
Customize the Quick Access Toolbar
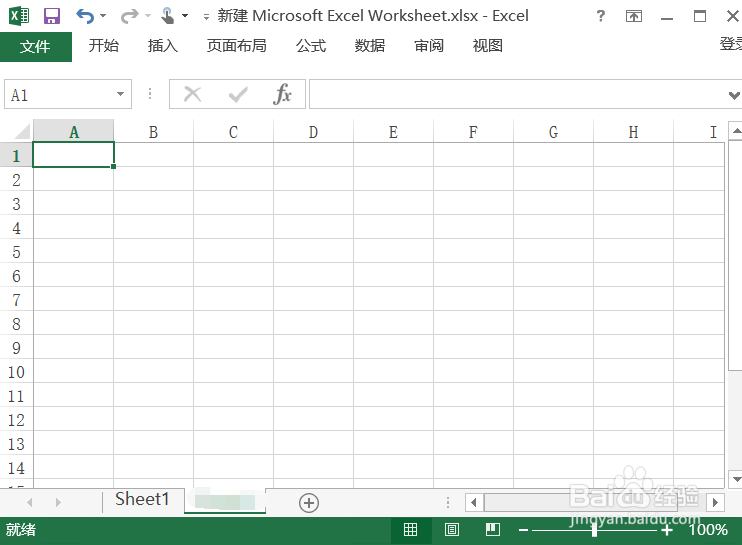point(206,17)
